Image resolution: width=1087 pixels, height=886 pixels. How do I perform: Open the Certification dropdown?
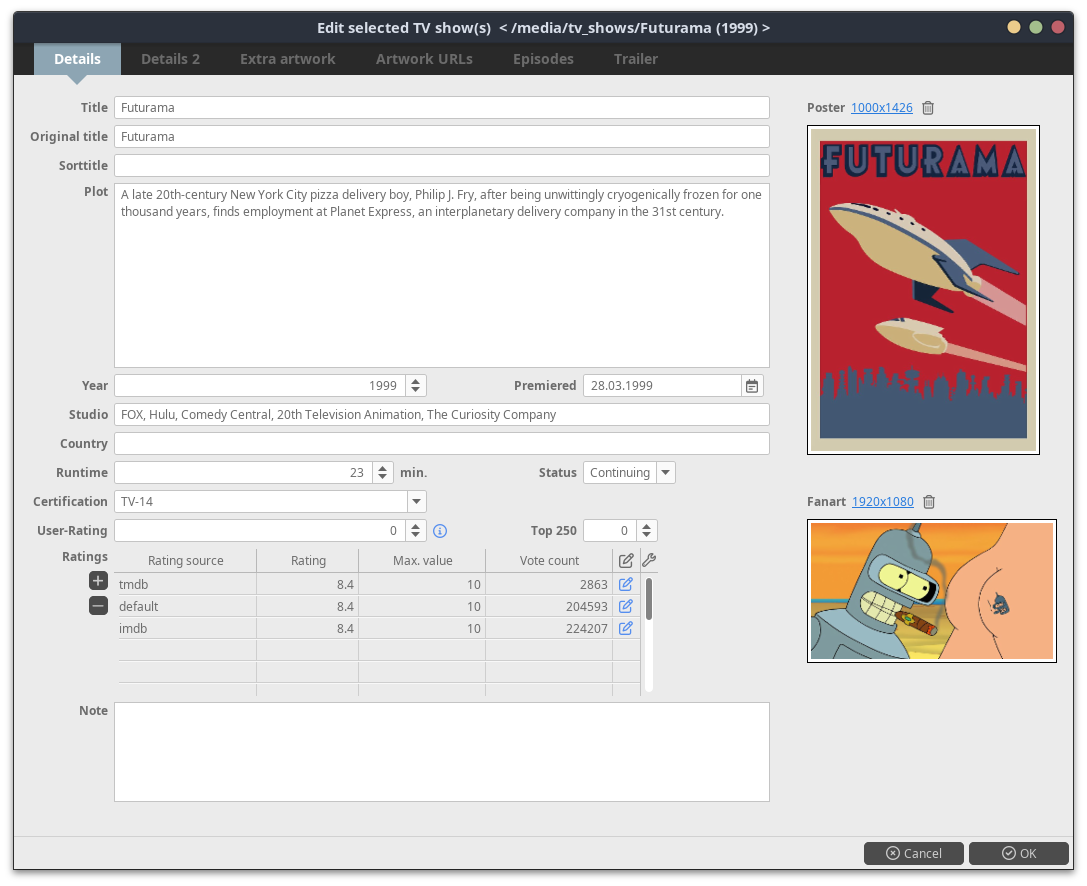pos(416,502)
